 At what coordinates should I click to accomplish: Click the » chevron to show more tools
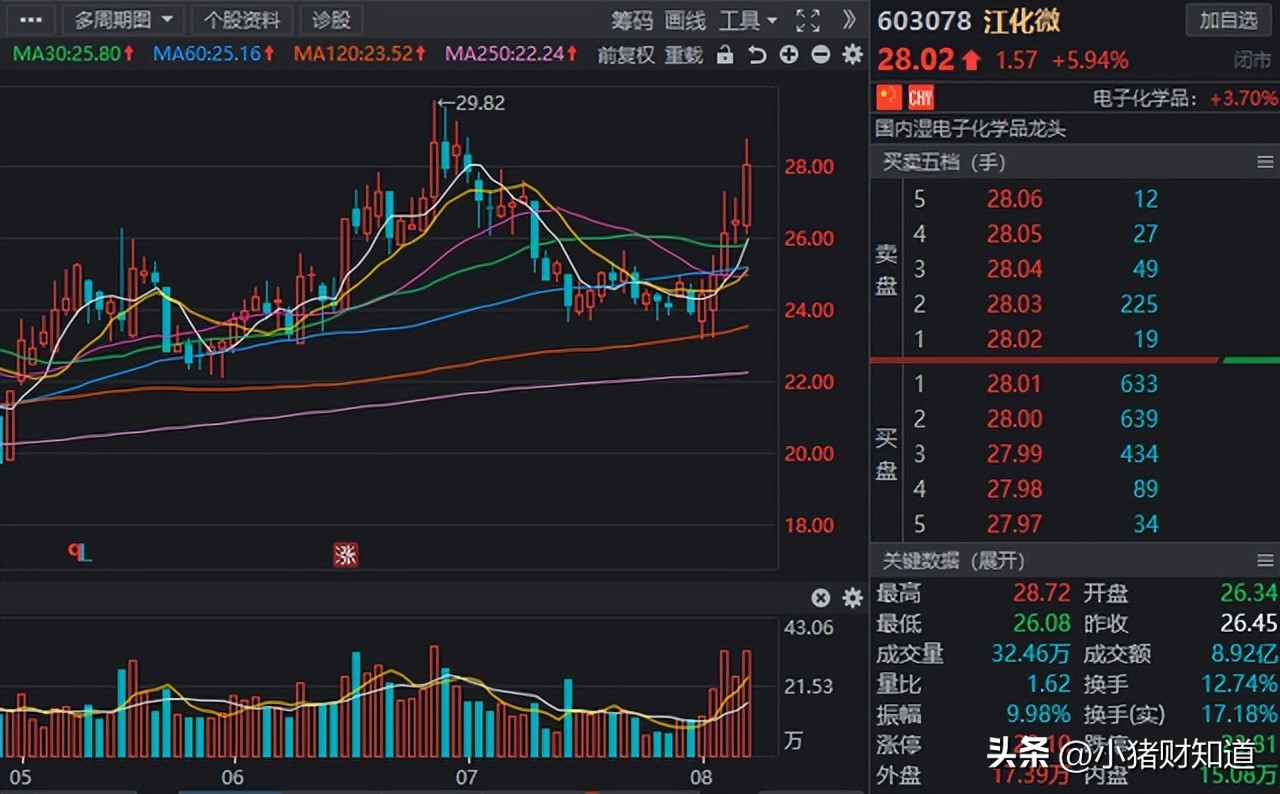pos(849,20)
